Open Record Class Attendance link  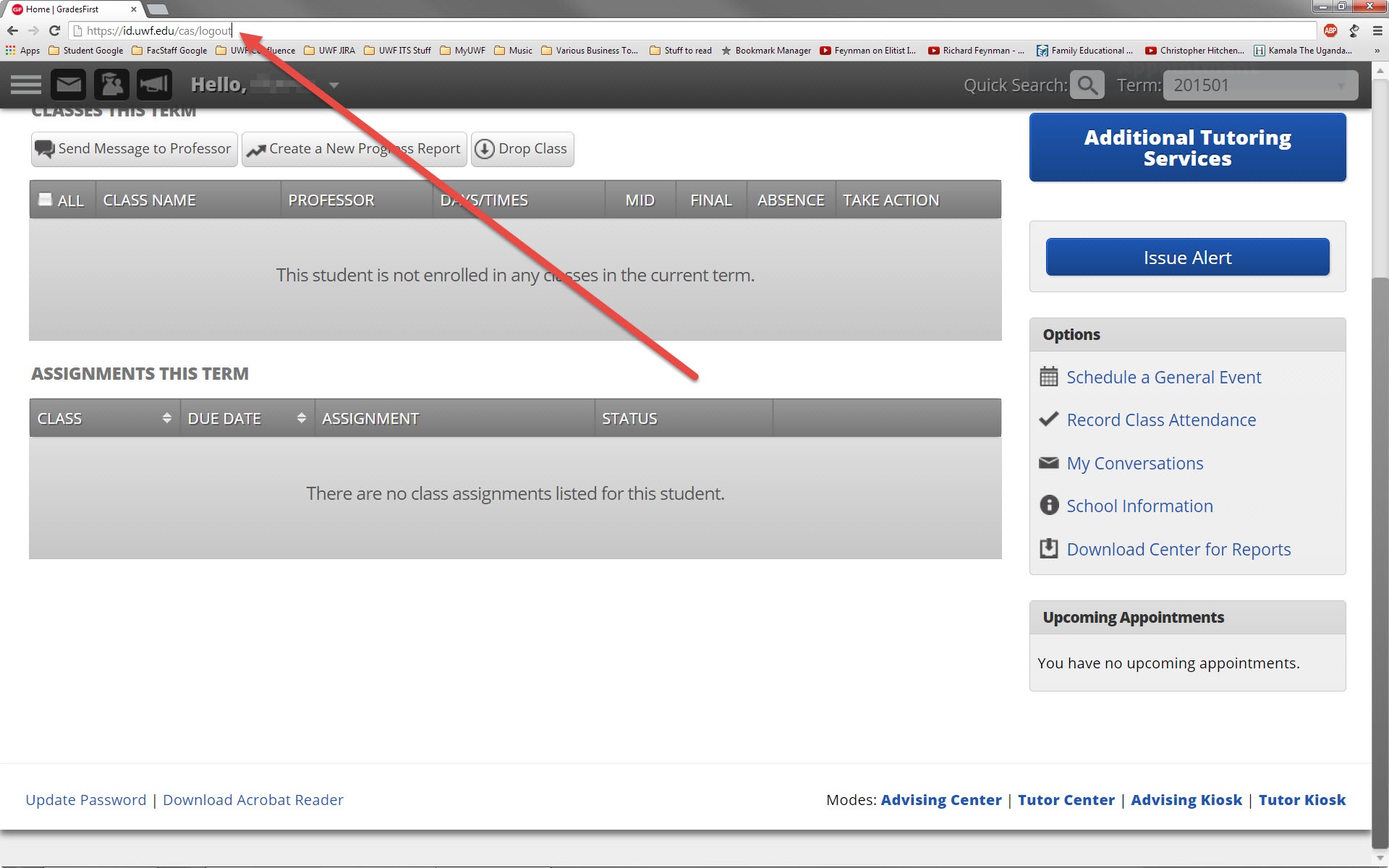1161,420
